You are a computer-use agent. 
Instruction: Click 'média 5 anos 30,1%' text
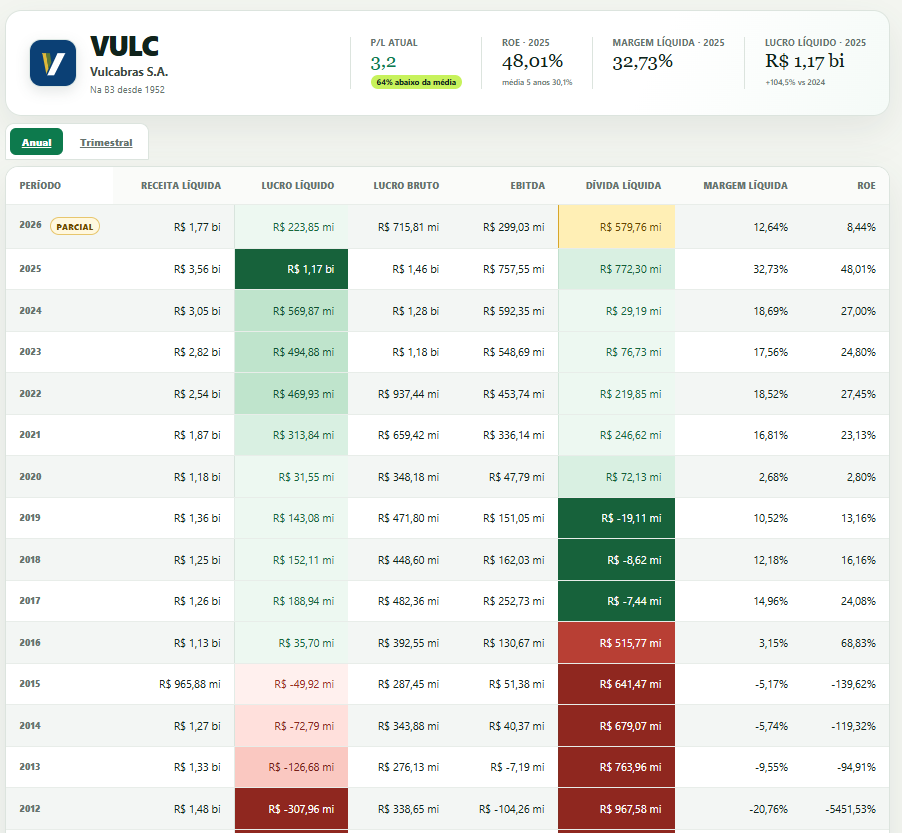tap(537, 82)
